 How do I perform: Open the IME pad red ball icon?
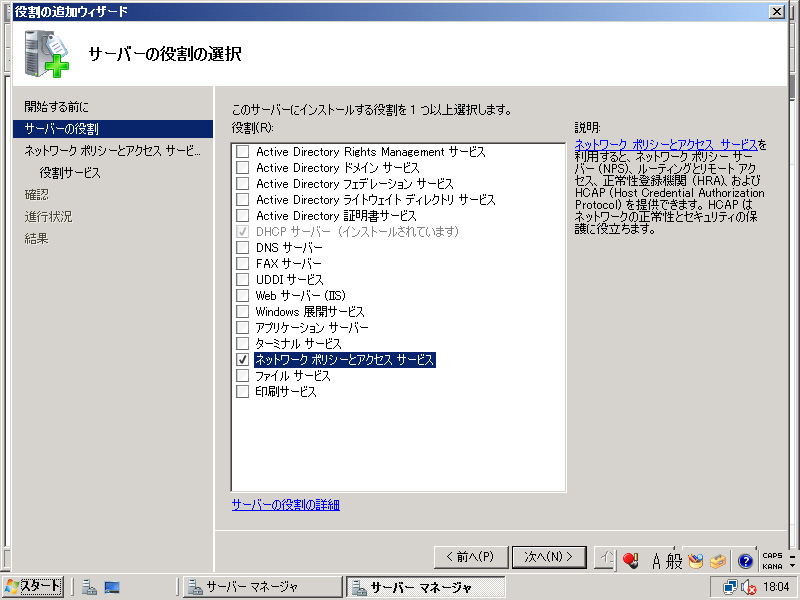[x=630, y=561]
